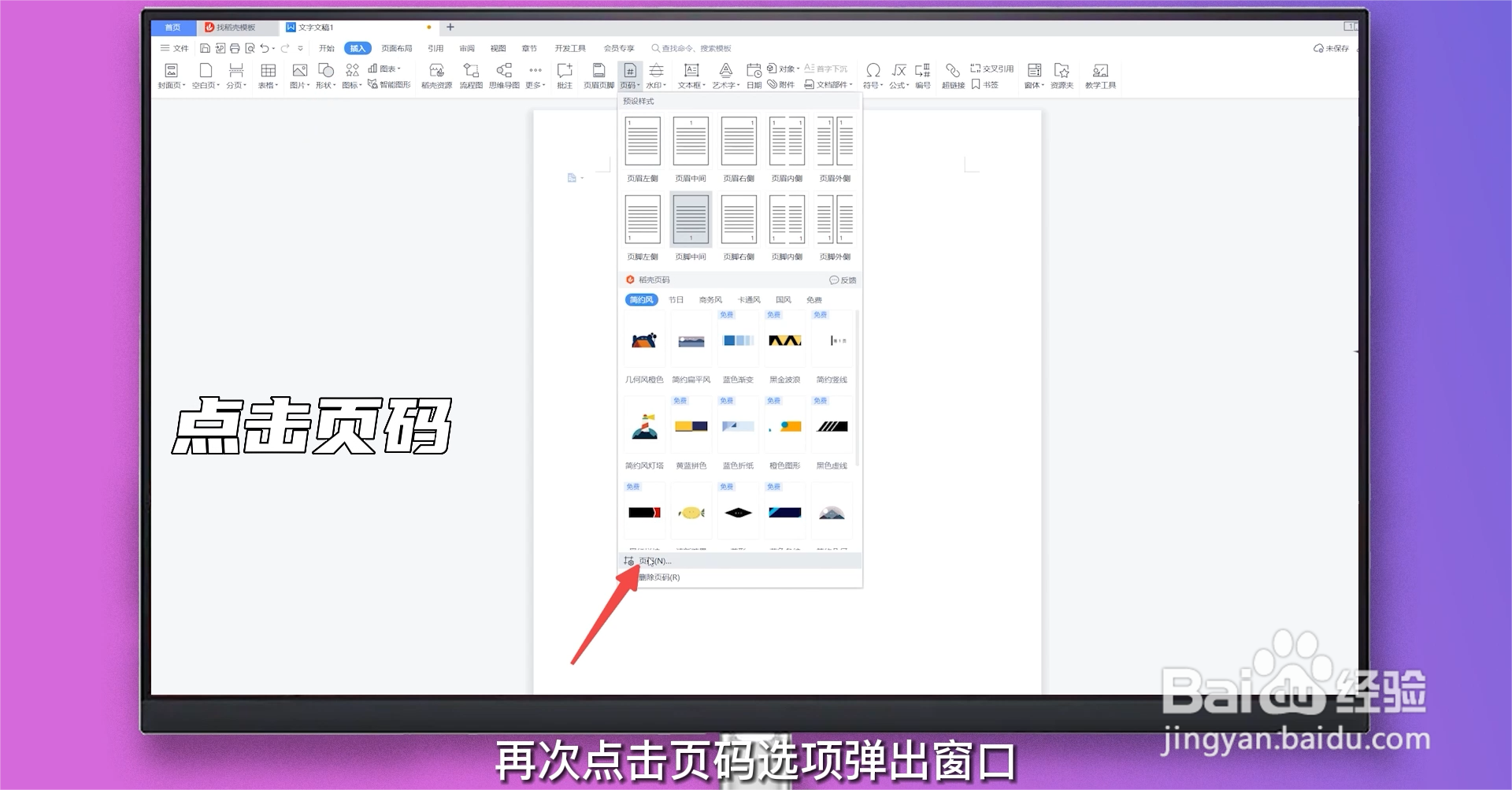
Task: Open 文本框 text box dropdown
Action: (691, 76)
